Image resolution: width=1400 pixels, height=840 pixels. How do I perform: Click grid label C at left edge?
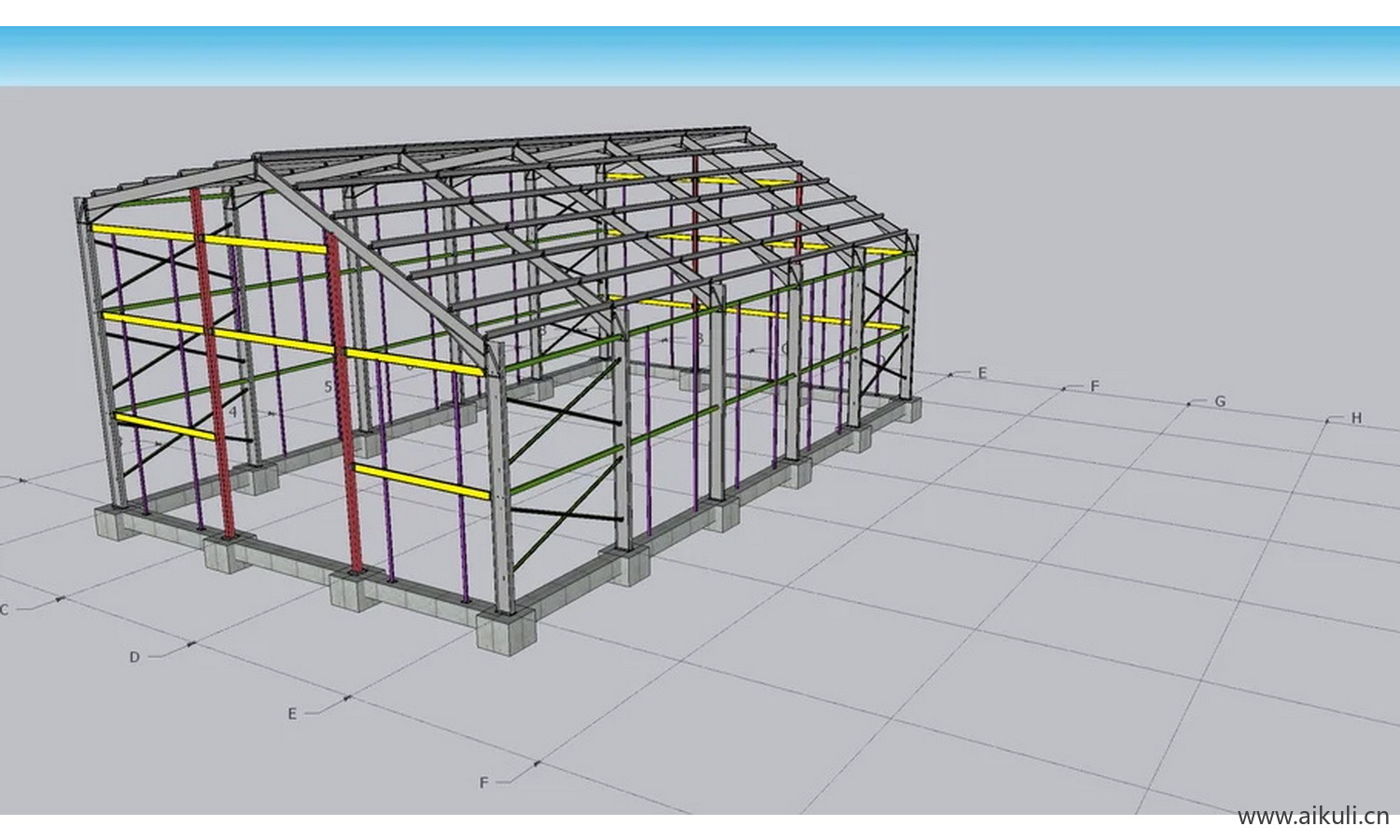tap(5, 609)
